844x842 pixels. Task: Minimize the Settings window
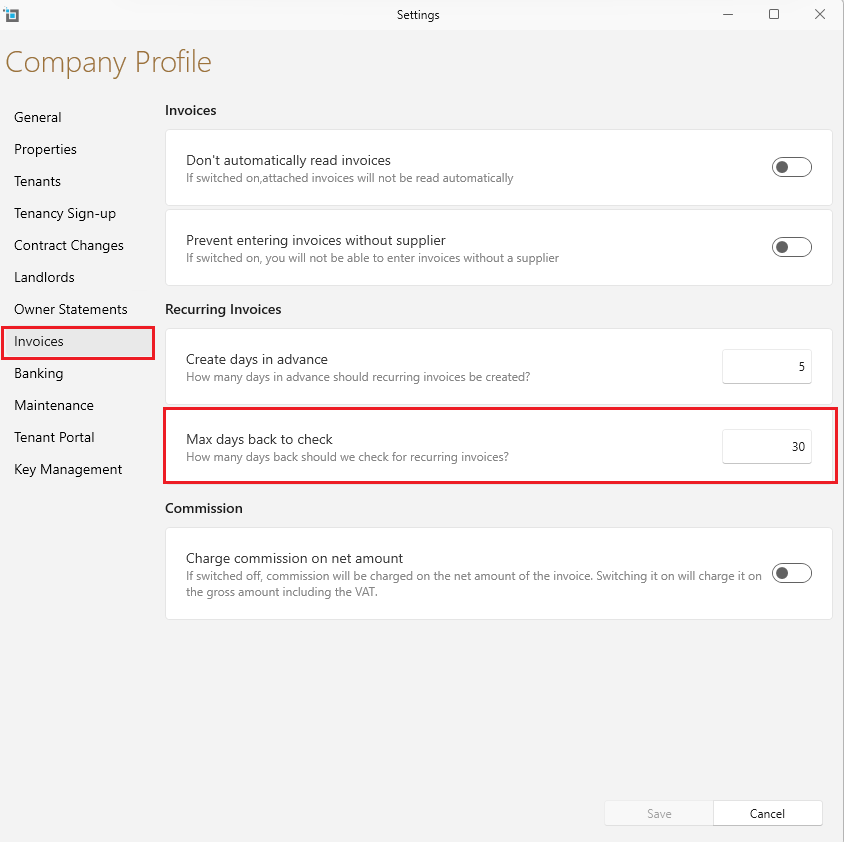(728, 15)
